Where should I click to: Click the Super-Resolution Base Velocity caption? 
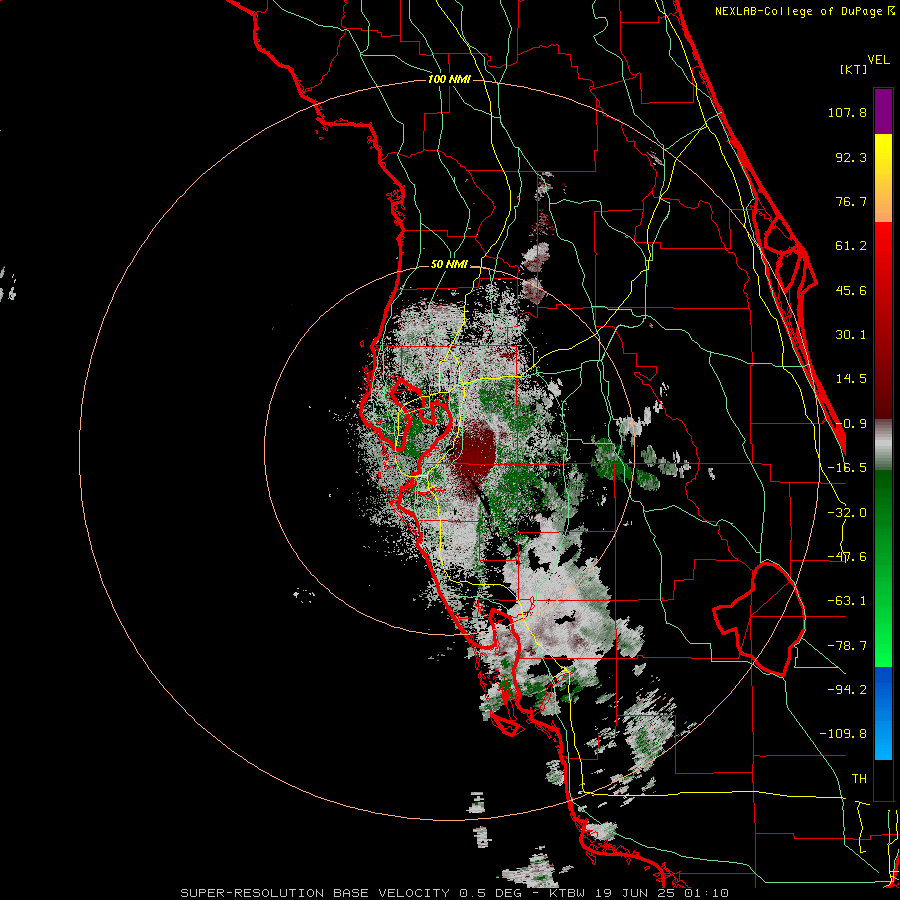coord(455,893)
